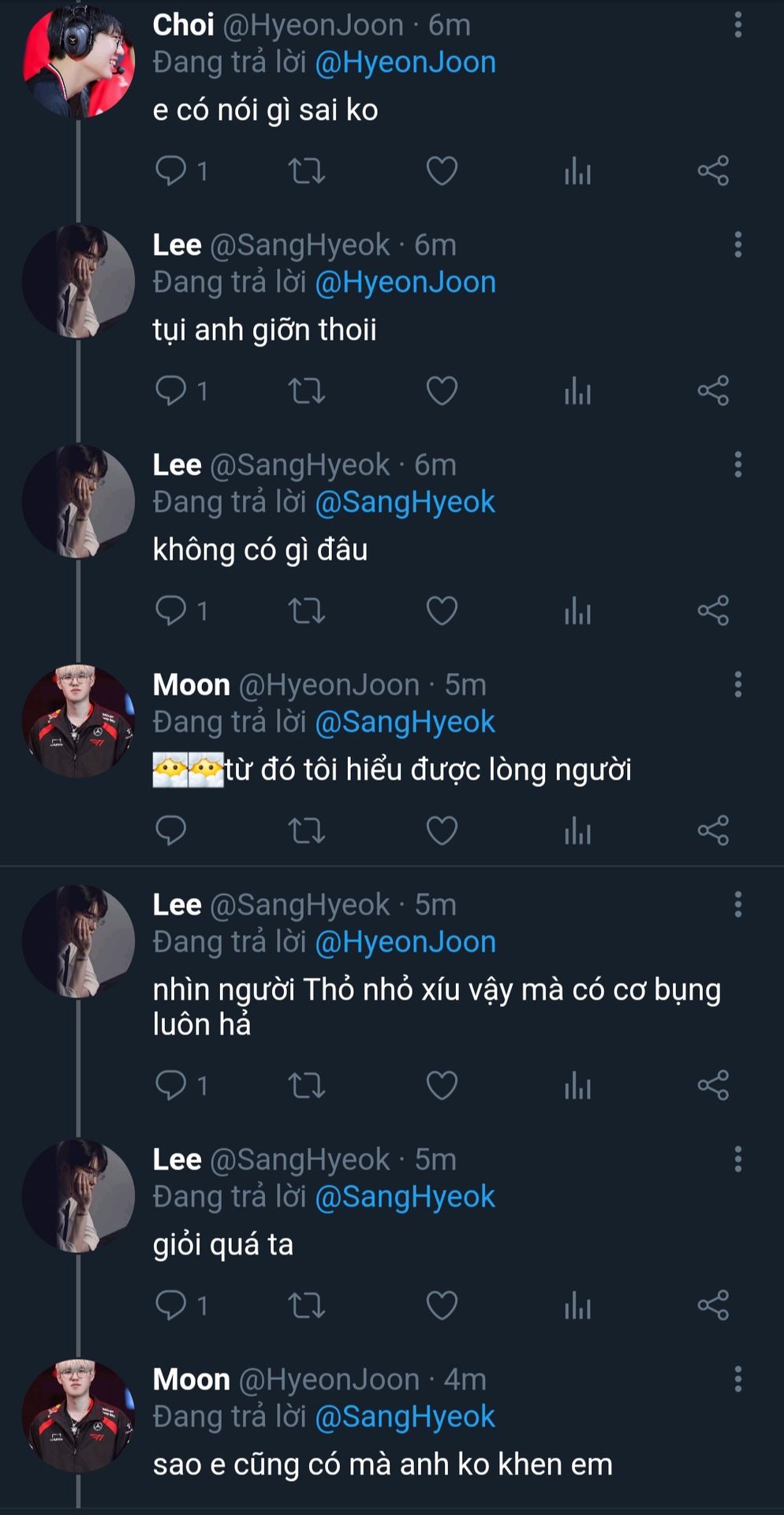Share the "không có gì đâu" tweet
This screenshot has width=784, height=1515.
tap(713, 611)
